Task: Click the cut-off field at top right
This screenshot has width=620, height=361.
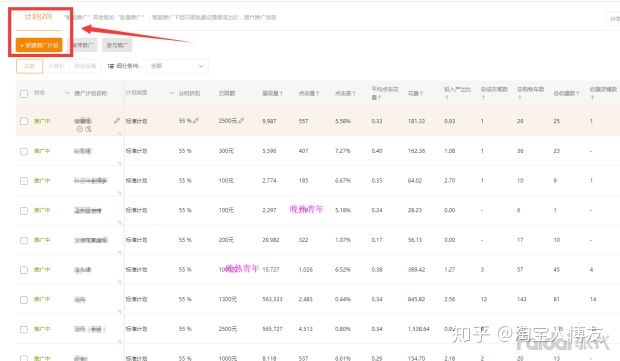Action: pyautogui.click(x=613, y=19)
